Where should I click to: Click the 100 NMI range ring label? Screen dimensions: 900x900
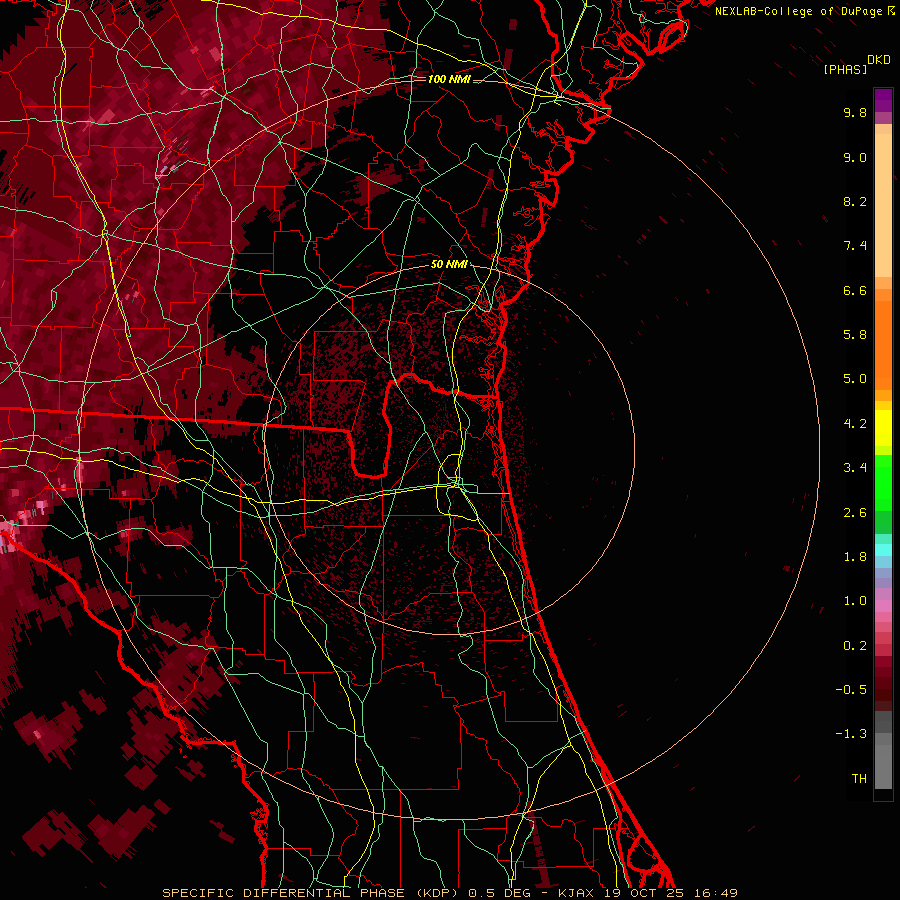tap(449, 79)
